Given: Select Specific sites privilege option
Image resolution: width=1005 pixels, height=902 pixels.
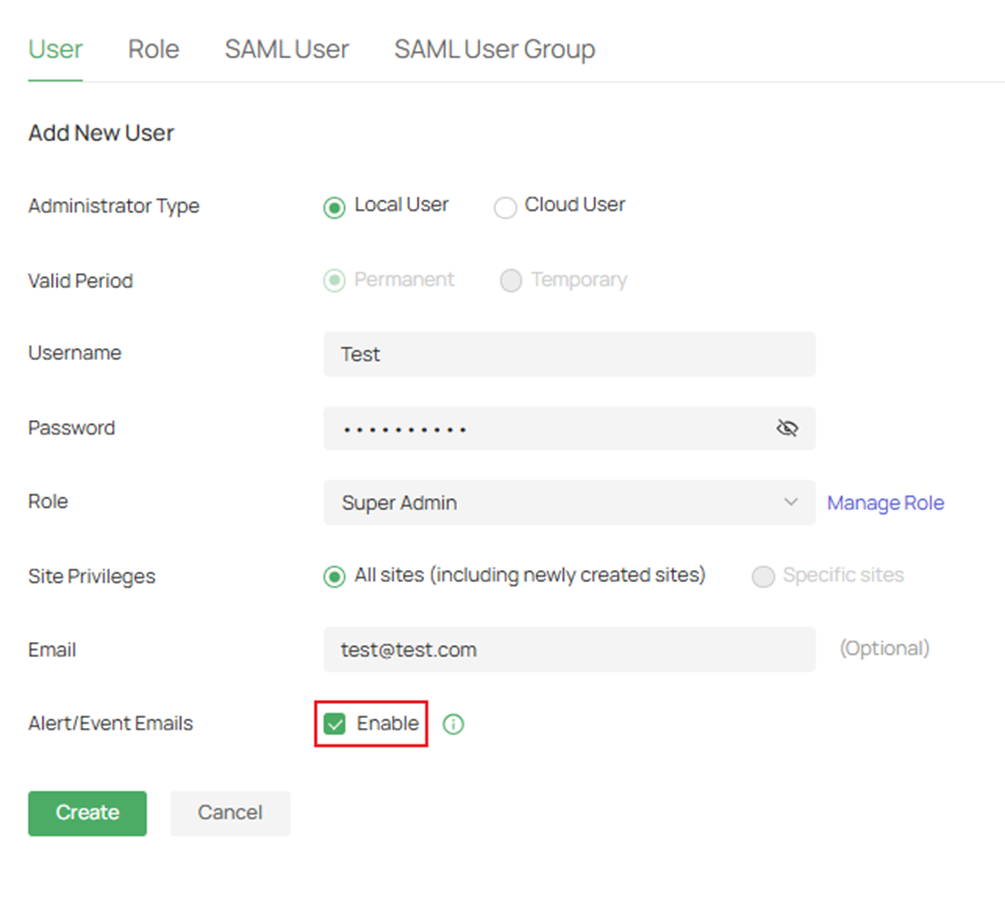Looking at the screenshot, I should [763, 576].
